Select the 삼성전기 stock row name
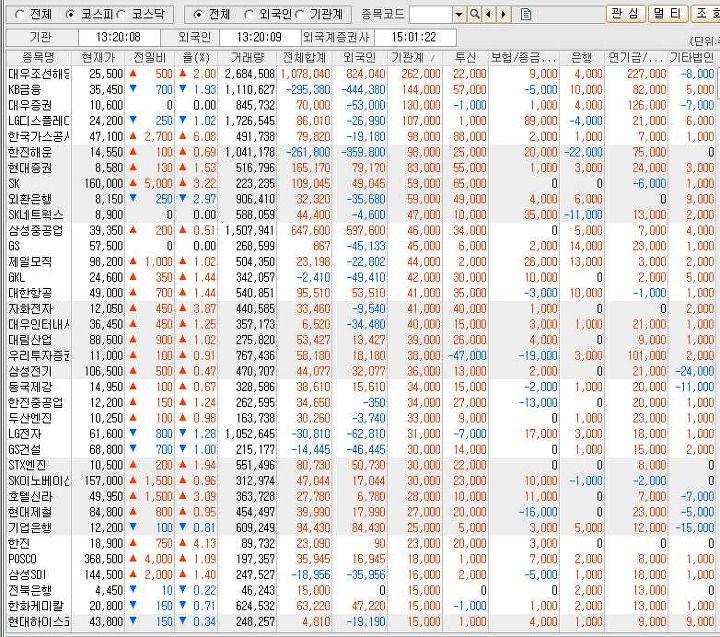Image resolution: width=720 pixels, height=637 pixels. pos(30,371)
